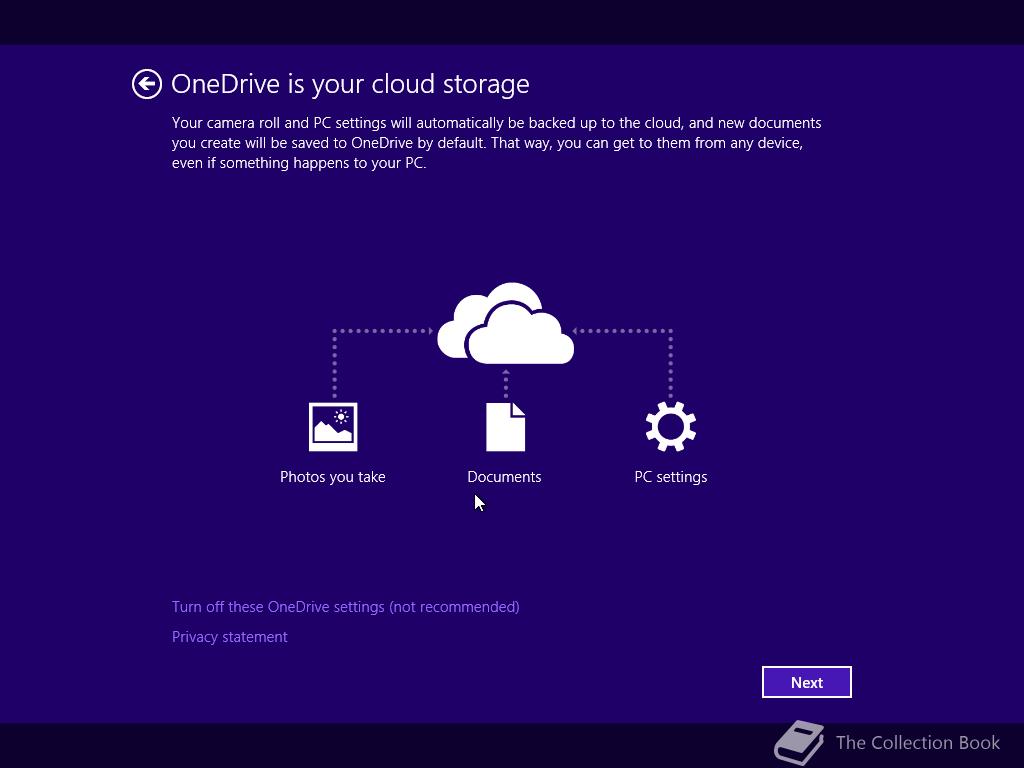The image size is (1024, 768).
Task: Click the Next button
Action: (x=807, y=682)
